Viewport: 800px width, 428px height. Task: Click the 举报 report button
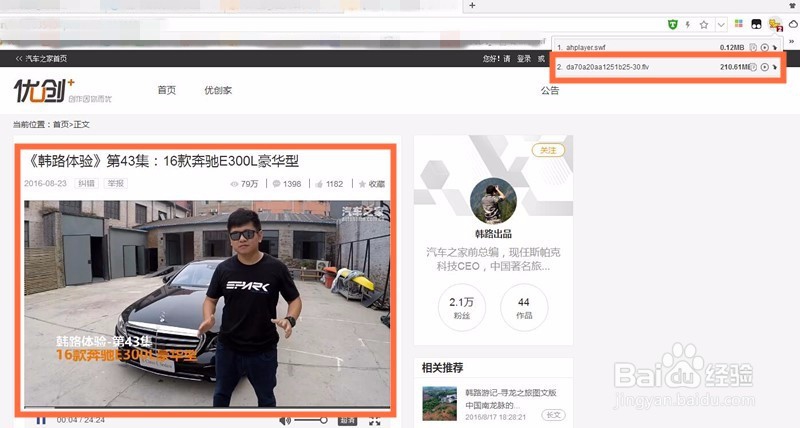point(116,184)
